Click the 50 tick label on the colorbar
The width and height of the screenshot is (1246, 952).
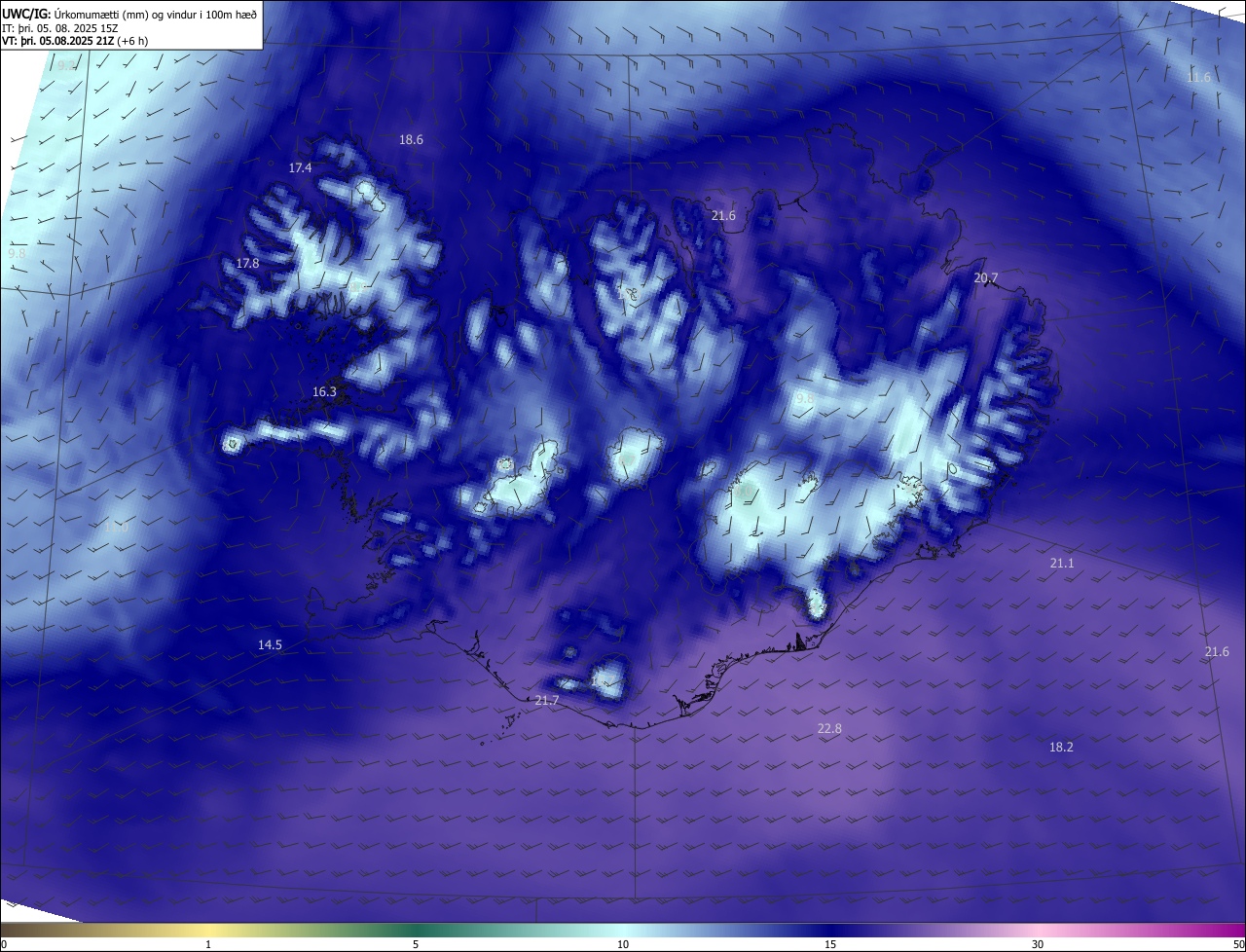[1238, 944]
